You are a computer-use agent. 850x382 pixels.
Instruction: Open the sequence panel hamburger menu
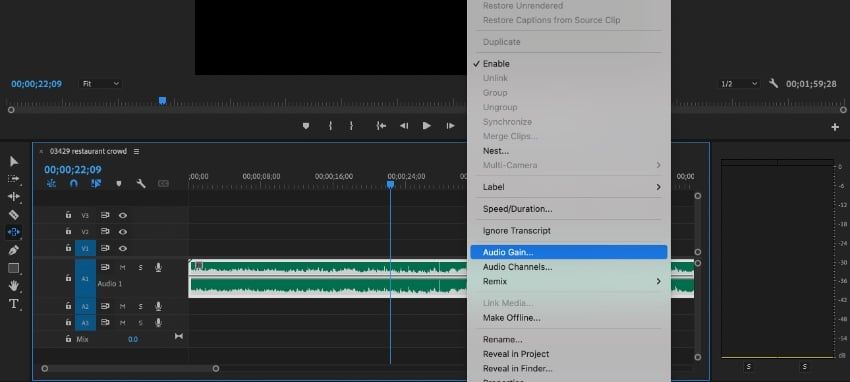137,151
